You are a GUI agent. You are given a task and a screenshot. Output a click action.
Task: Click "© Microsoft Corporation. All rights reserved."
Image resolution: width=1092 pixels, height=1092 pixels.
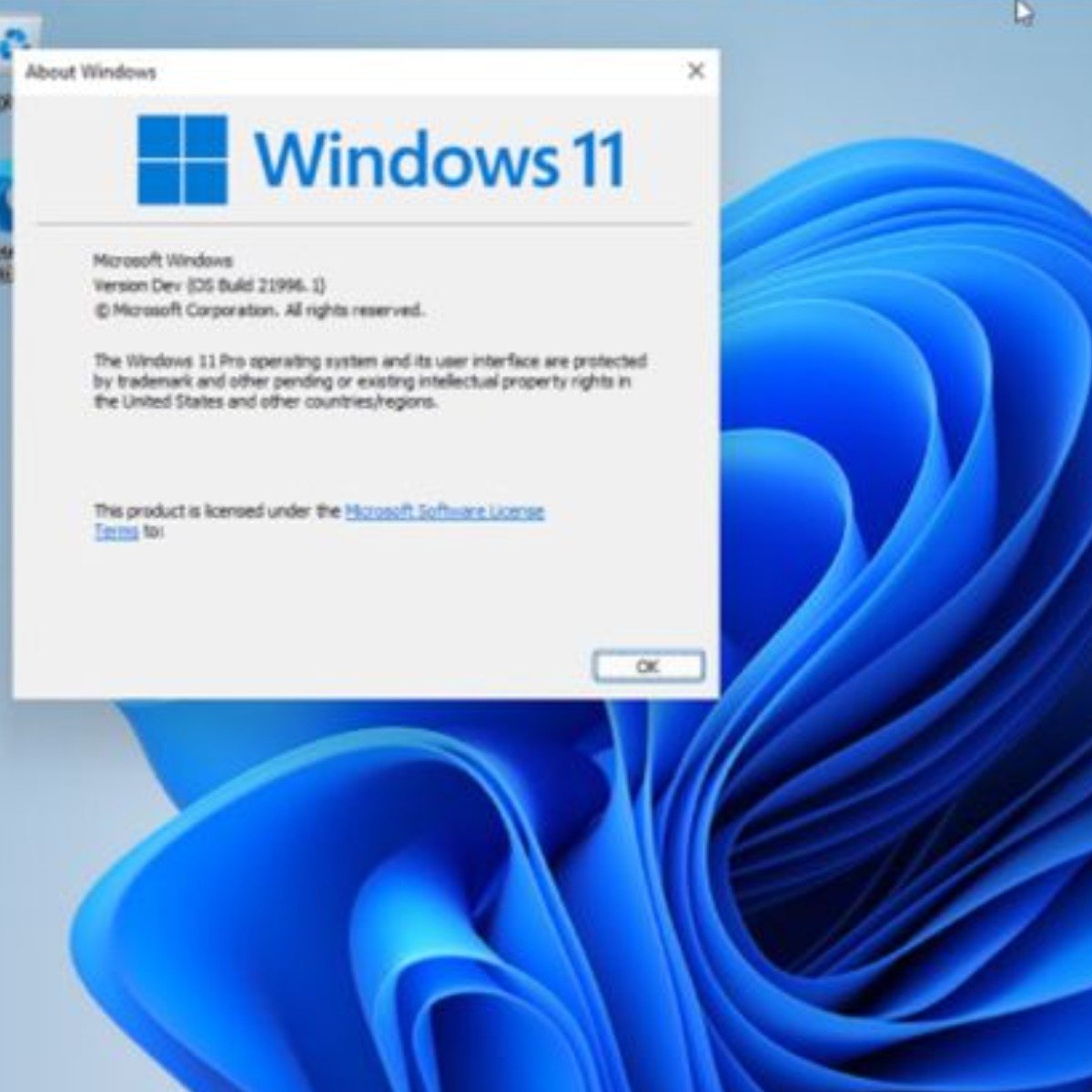click(258, 310)
